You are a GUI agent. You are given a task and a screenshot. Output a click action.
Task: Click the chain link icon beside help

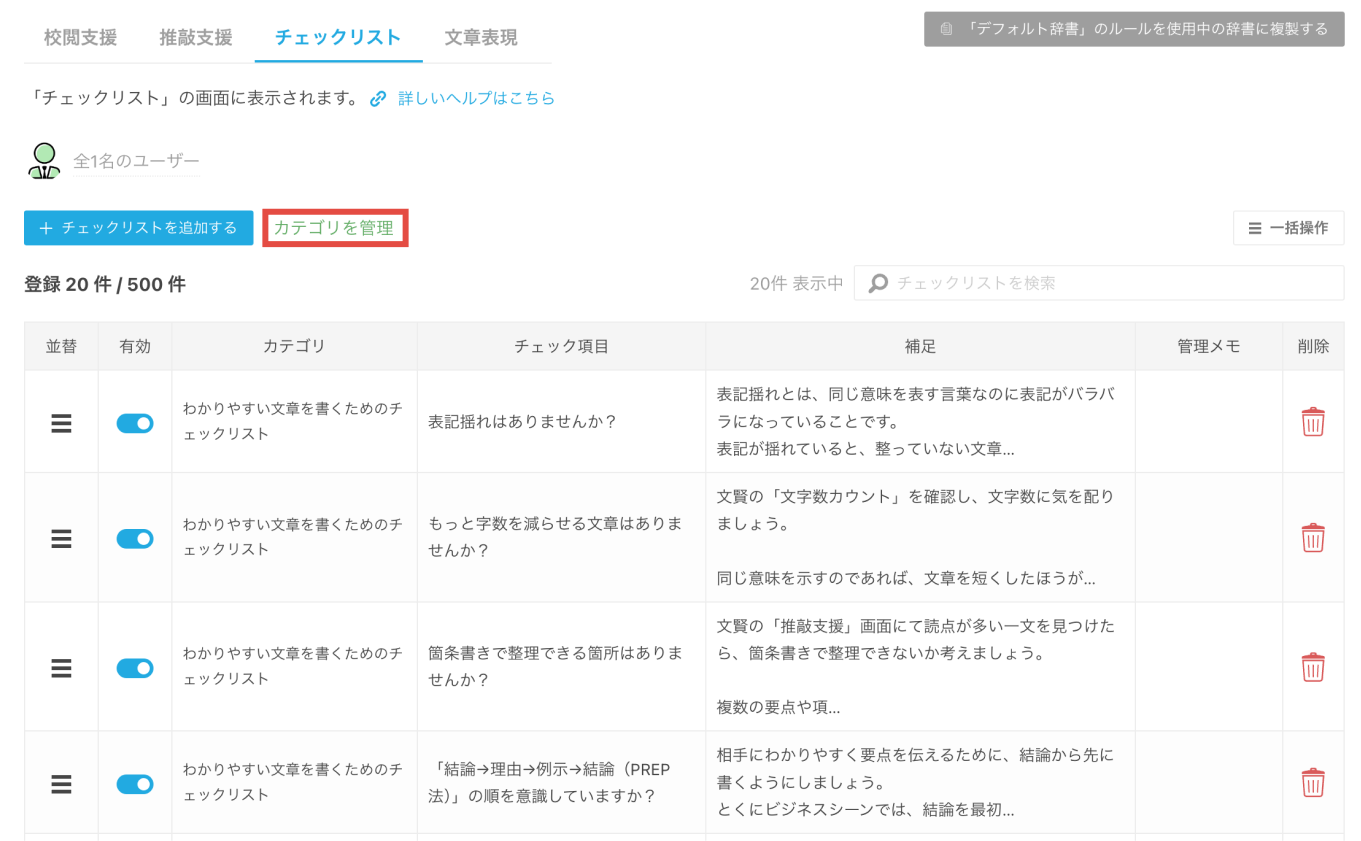point(378,99)
